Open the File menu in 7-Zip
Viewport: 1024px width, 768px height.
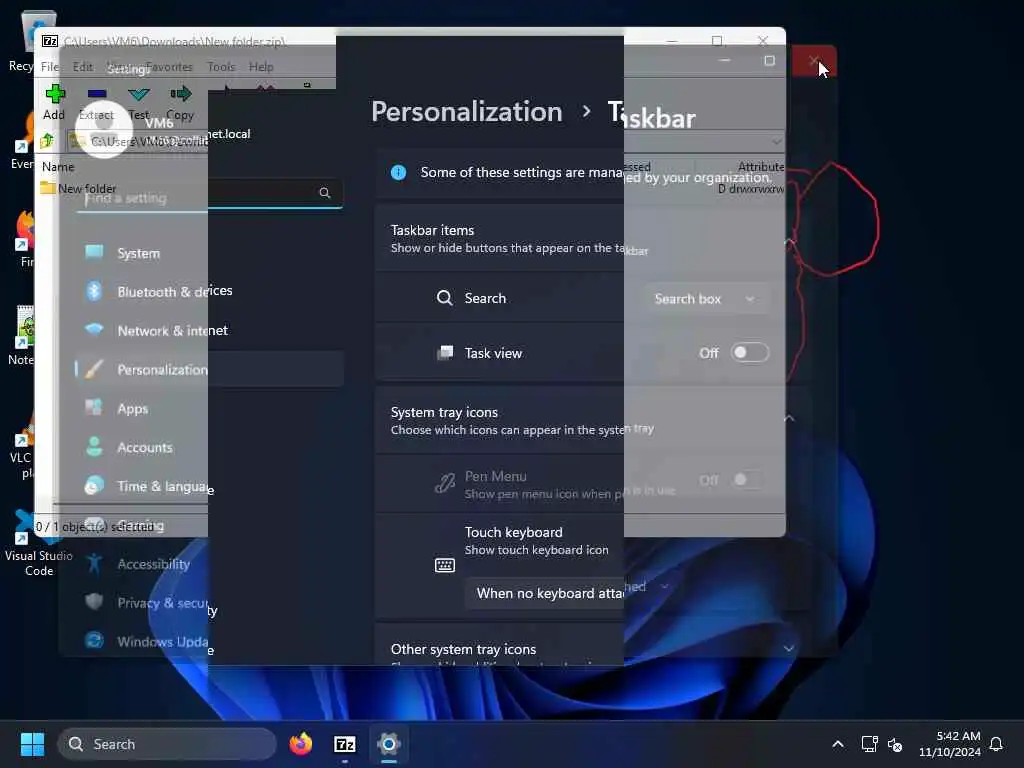pos(50,67)
